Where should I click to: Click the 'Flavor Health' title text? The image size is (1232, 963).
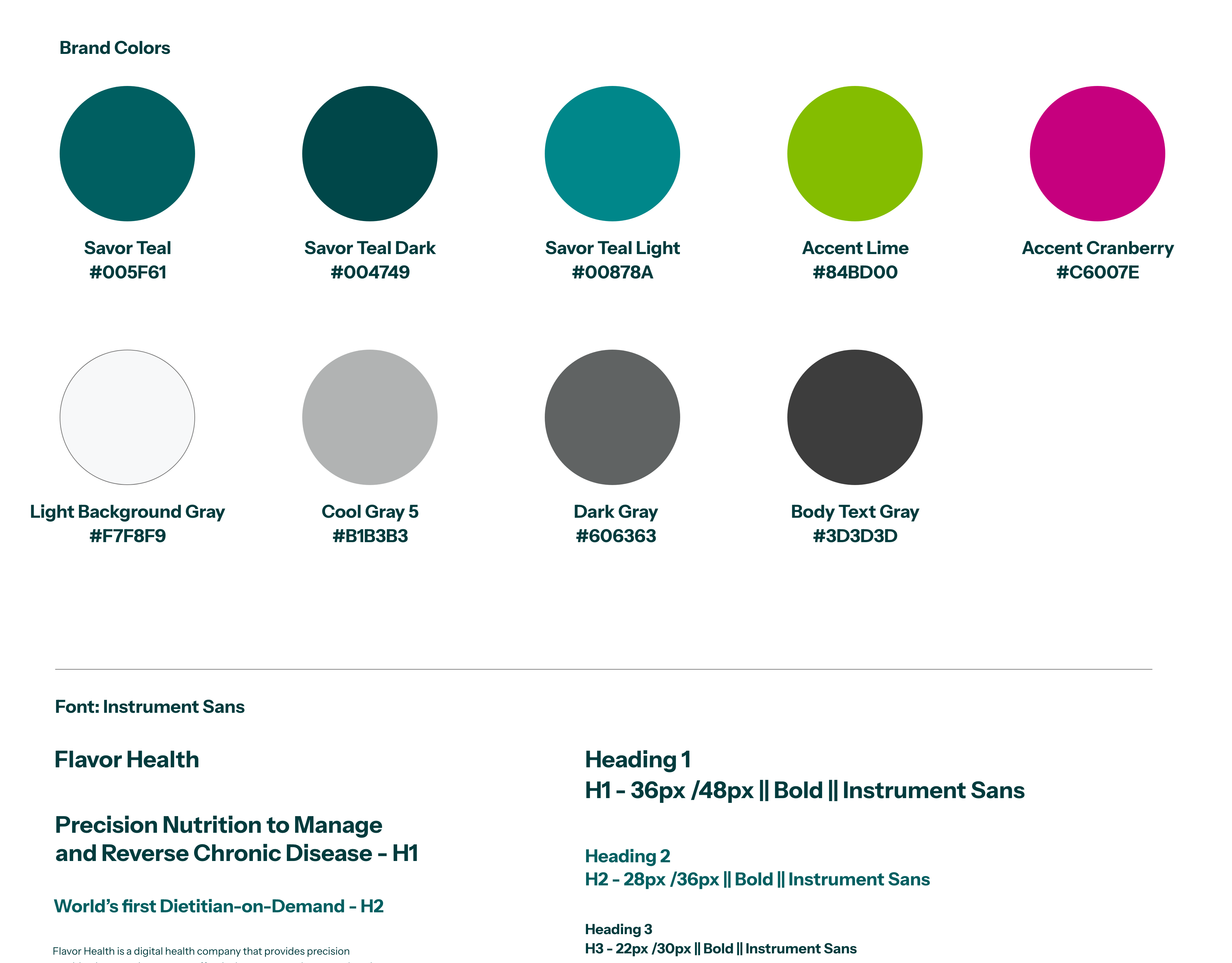127,760
